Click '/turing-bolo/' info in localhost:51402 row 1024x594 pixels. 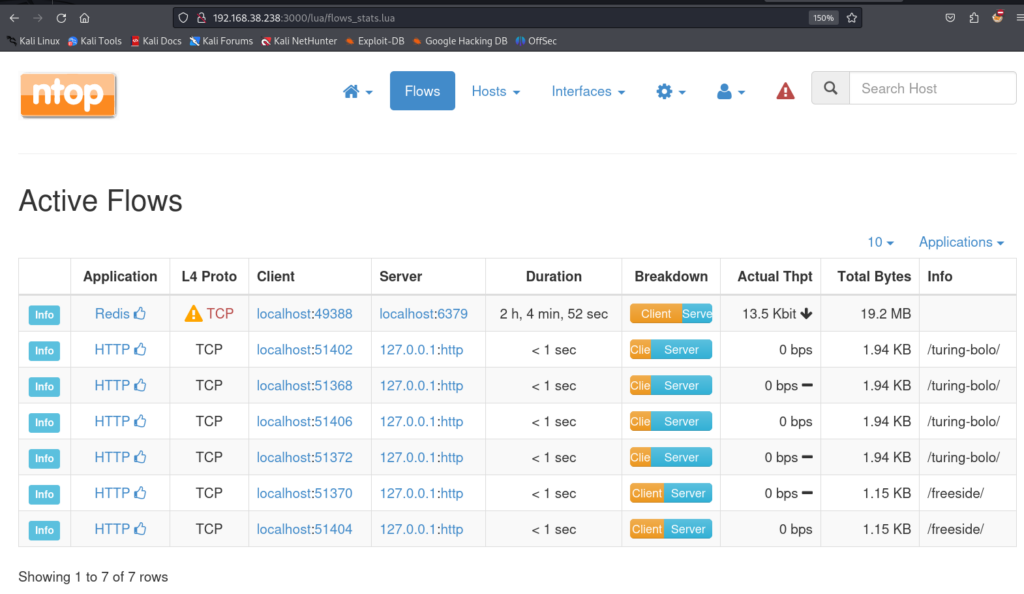point(963,350)
